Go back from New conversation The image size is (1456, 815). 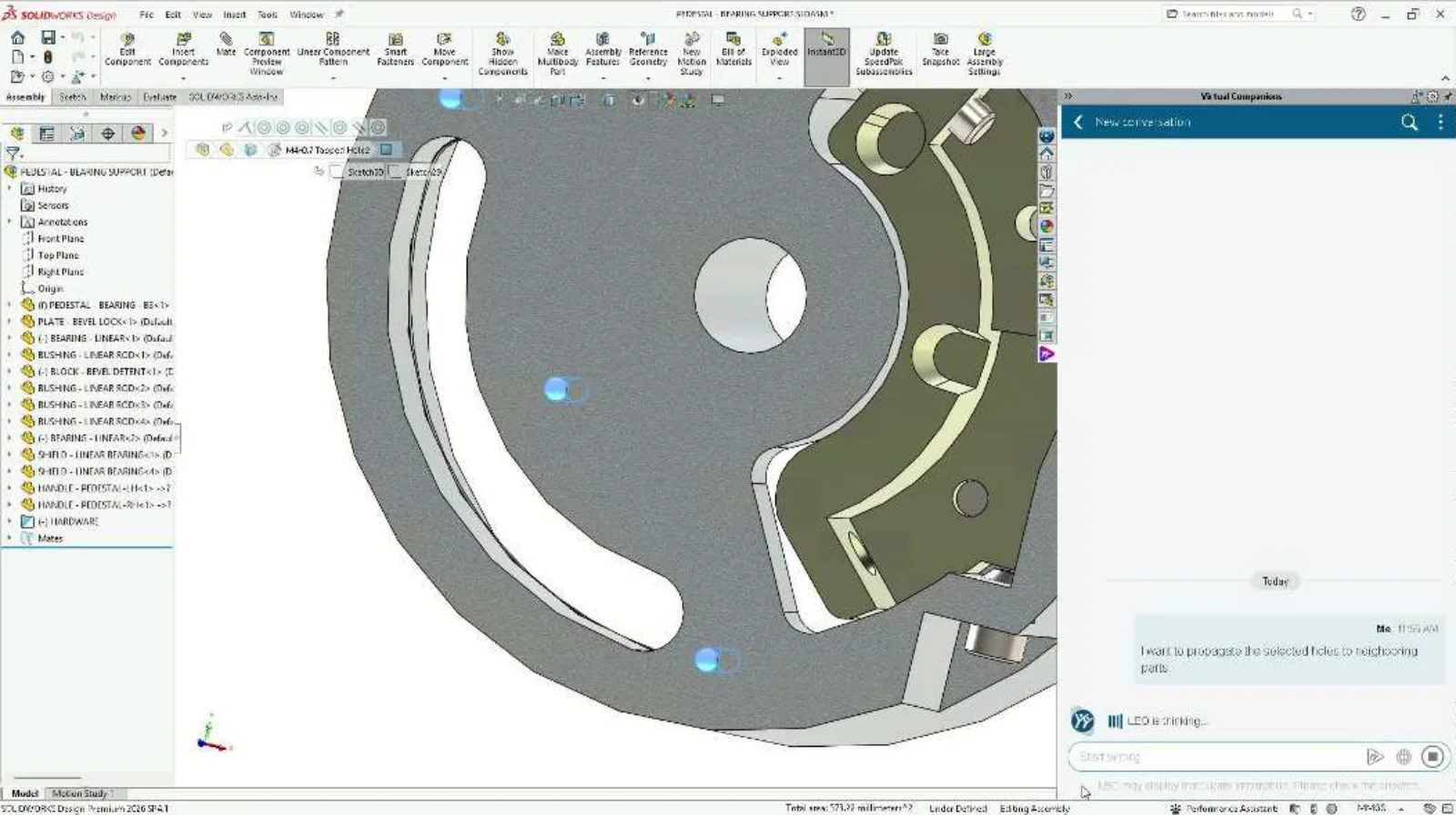[1078, 122]
